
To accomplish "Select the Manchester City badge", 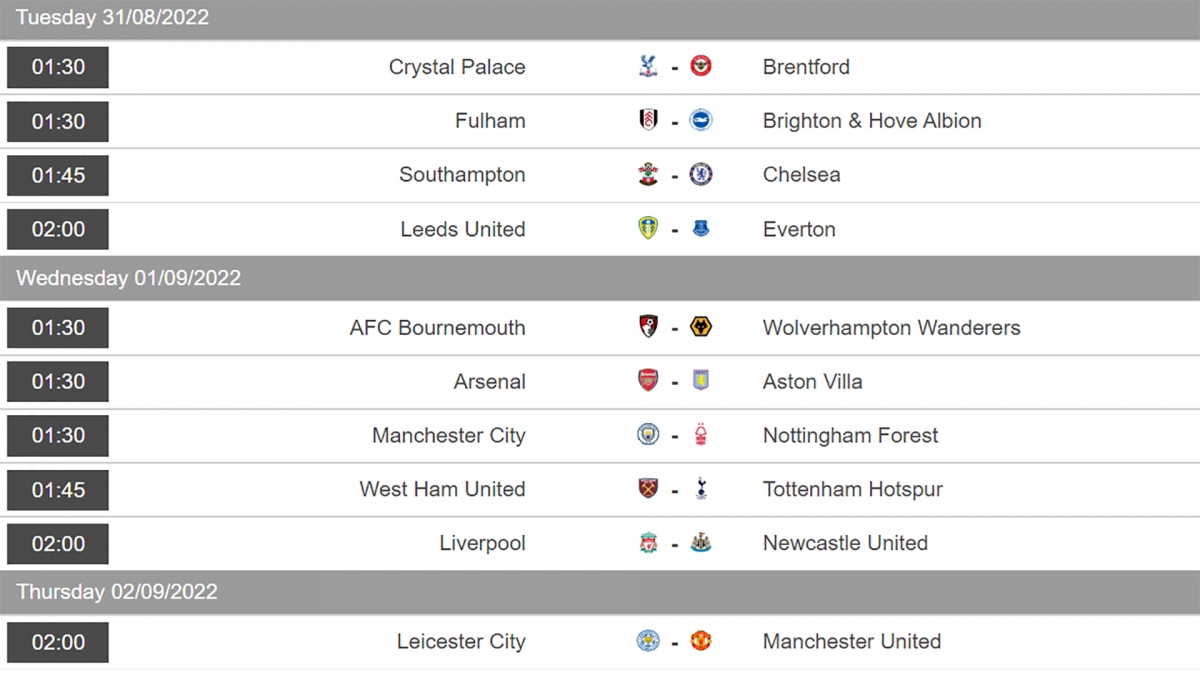I will coord(648,435).
